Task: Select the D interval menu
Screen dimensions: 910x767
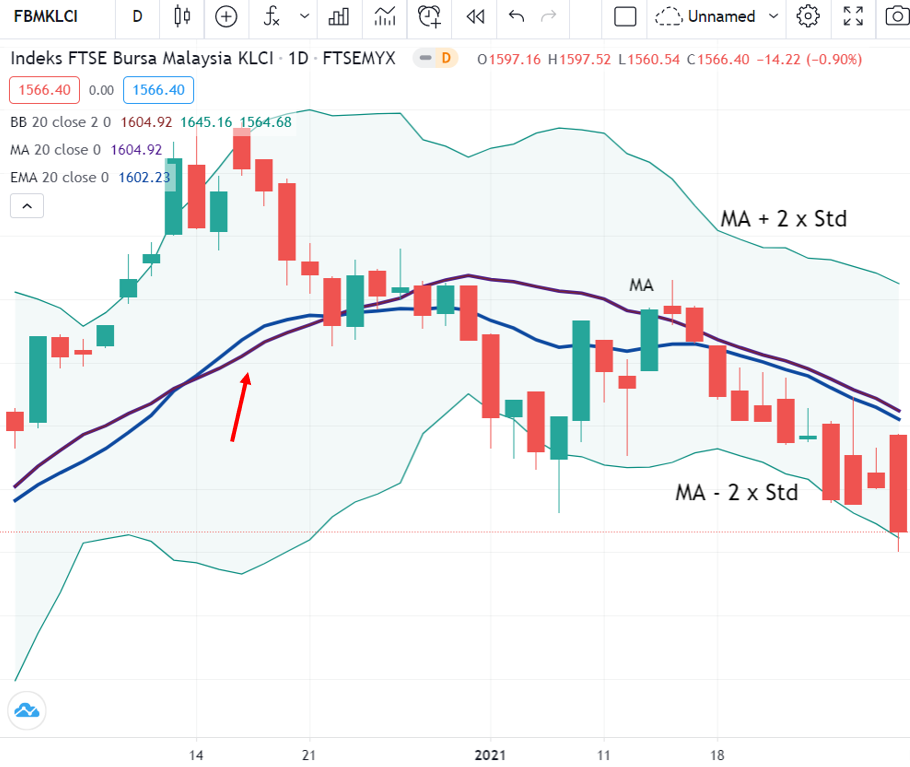Action: 137,18
